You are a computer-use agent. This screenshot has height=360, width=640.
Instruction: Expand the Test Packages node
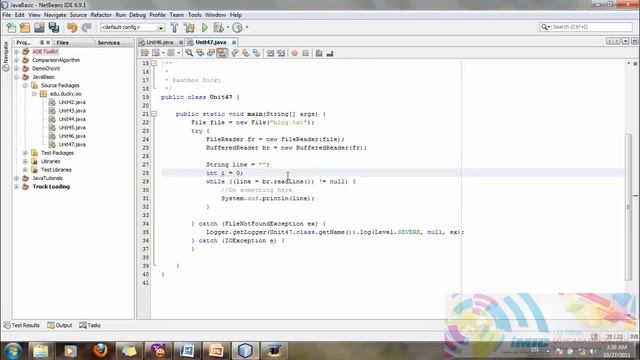(25, 153)
